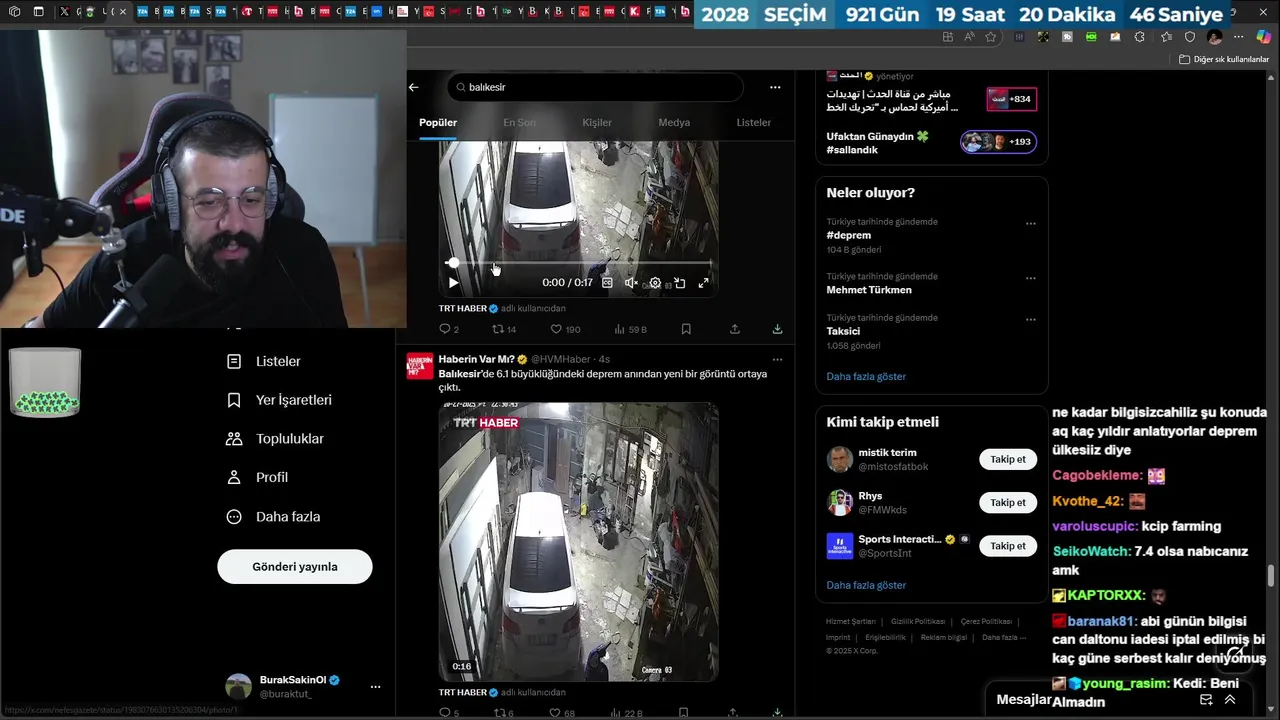
Task: Add page to browser favorites star
Action: click(x=991, y=37)
